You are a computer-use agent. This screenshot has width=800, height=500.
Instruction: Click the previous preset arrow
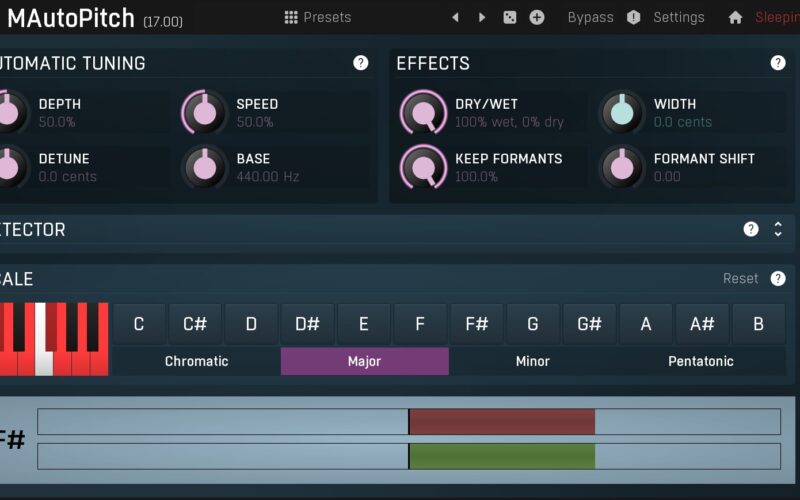pos(456,17)
